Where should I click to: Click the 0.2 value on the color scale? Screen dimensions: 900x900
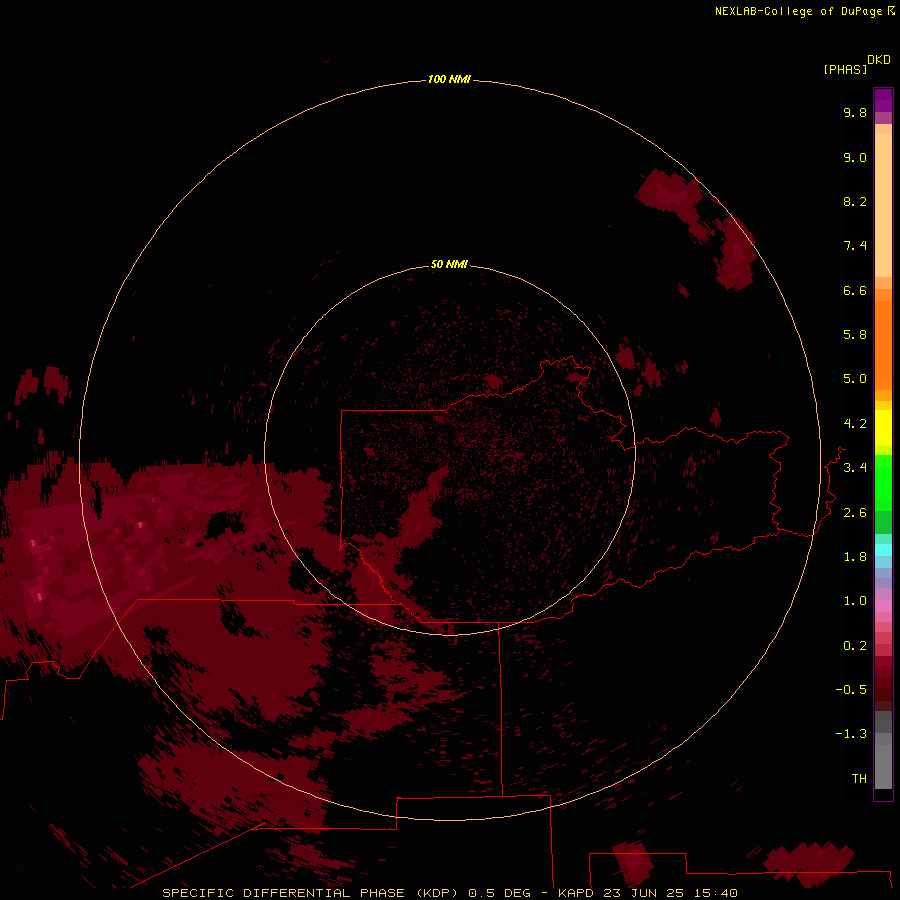855,646
